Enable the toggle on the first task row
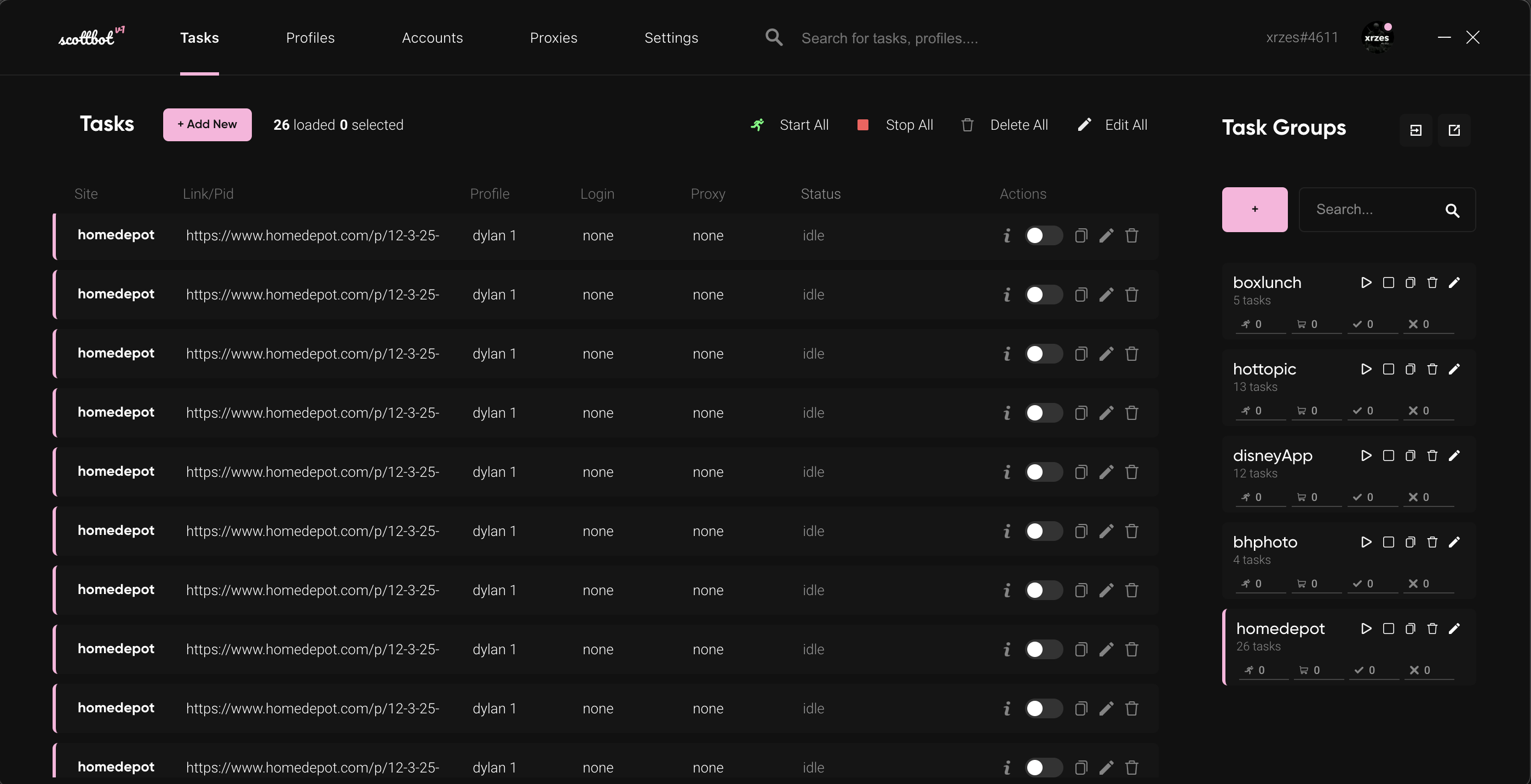The height and width of the screenshot is (784, 1531). click(x=1043, y=235)
